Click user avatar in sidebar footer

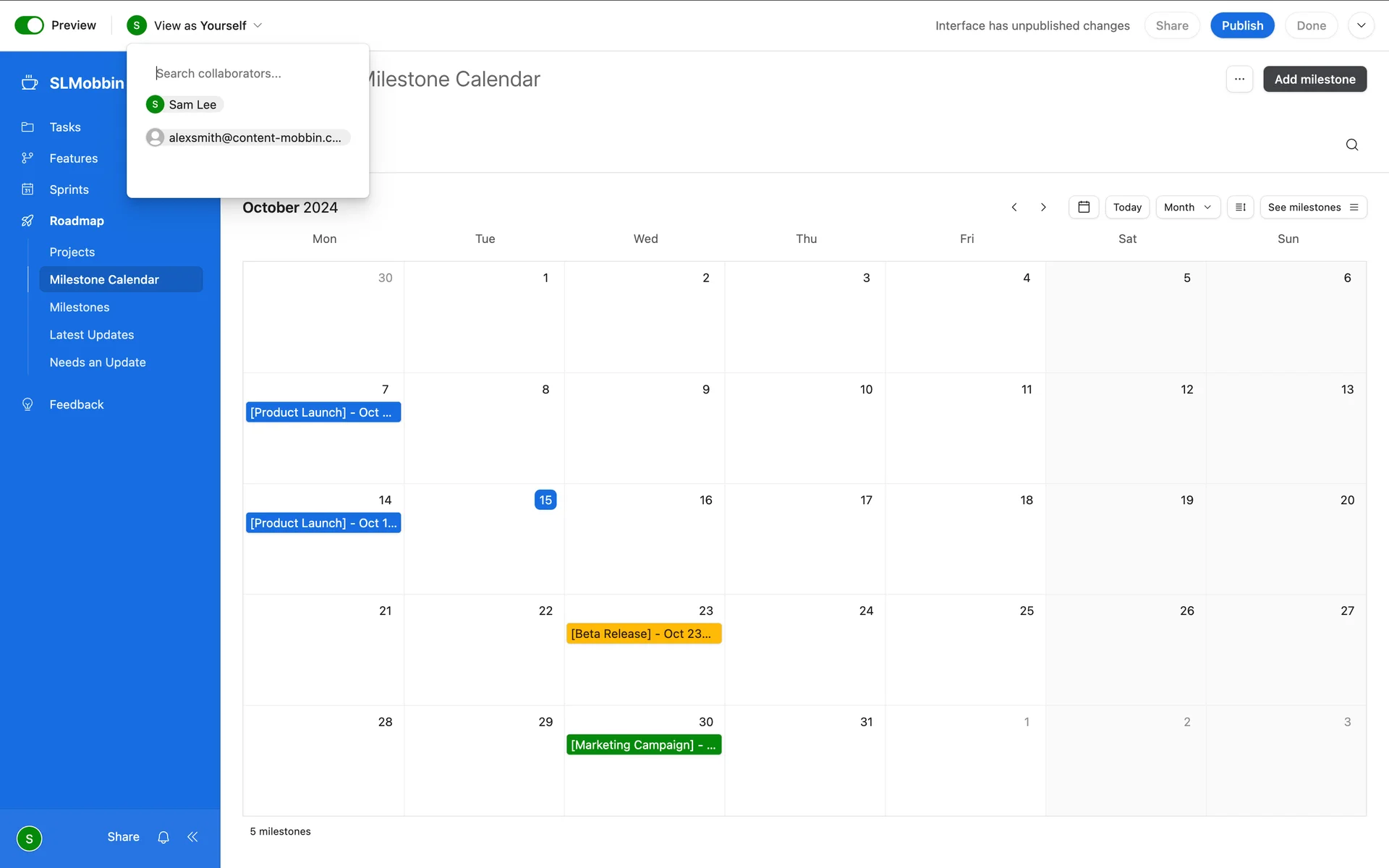pos(29,838)
